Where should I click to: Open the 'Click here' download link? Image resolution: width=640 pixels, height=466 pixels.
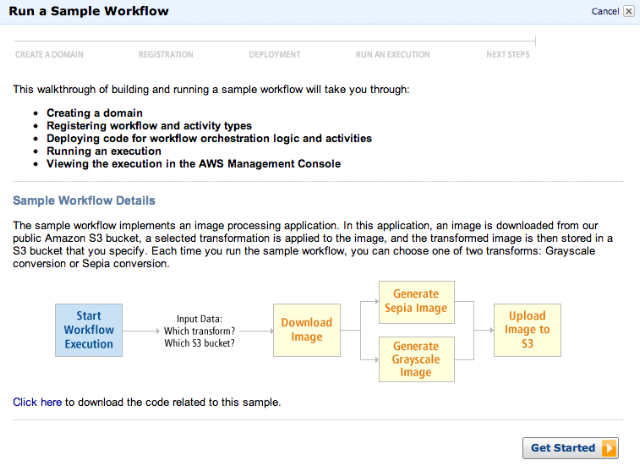tap(37, 402)
